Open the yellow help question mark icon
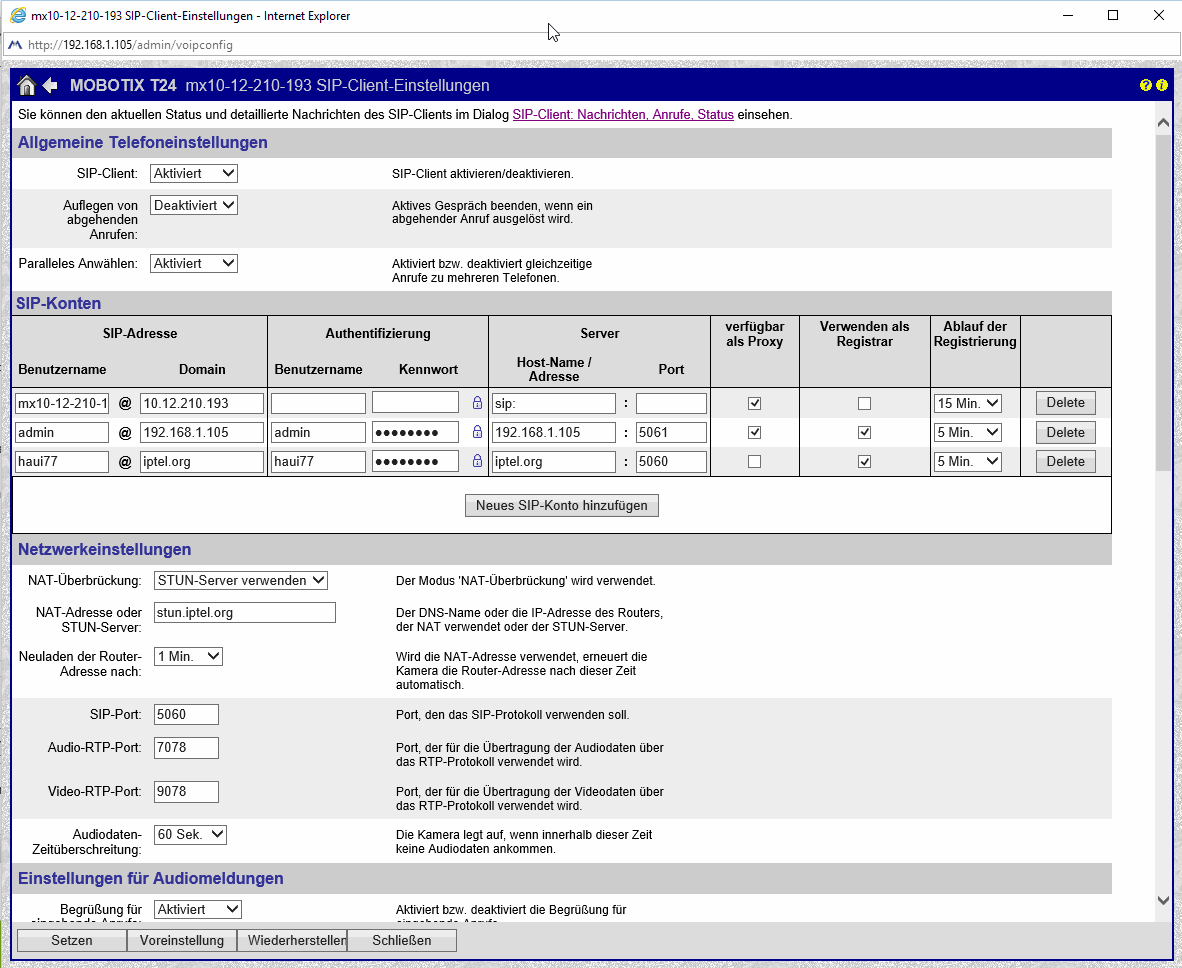This screenshot has width=1182, height=968. (1146, 86)
